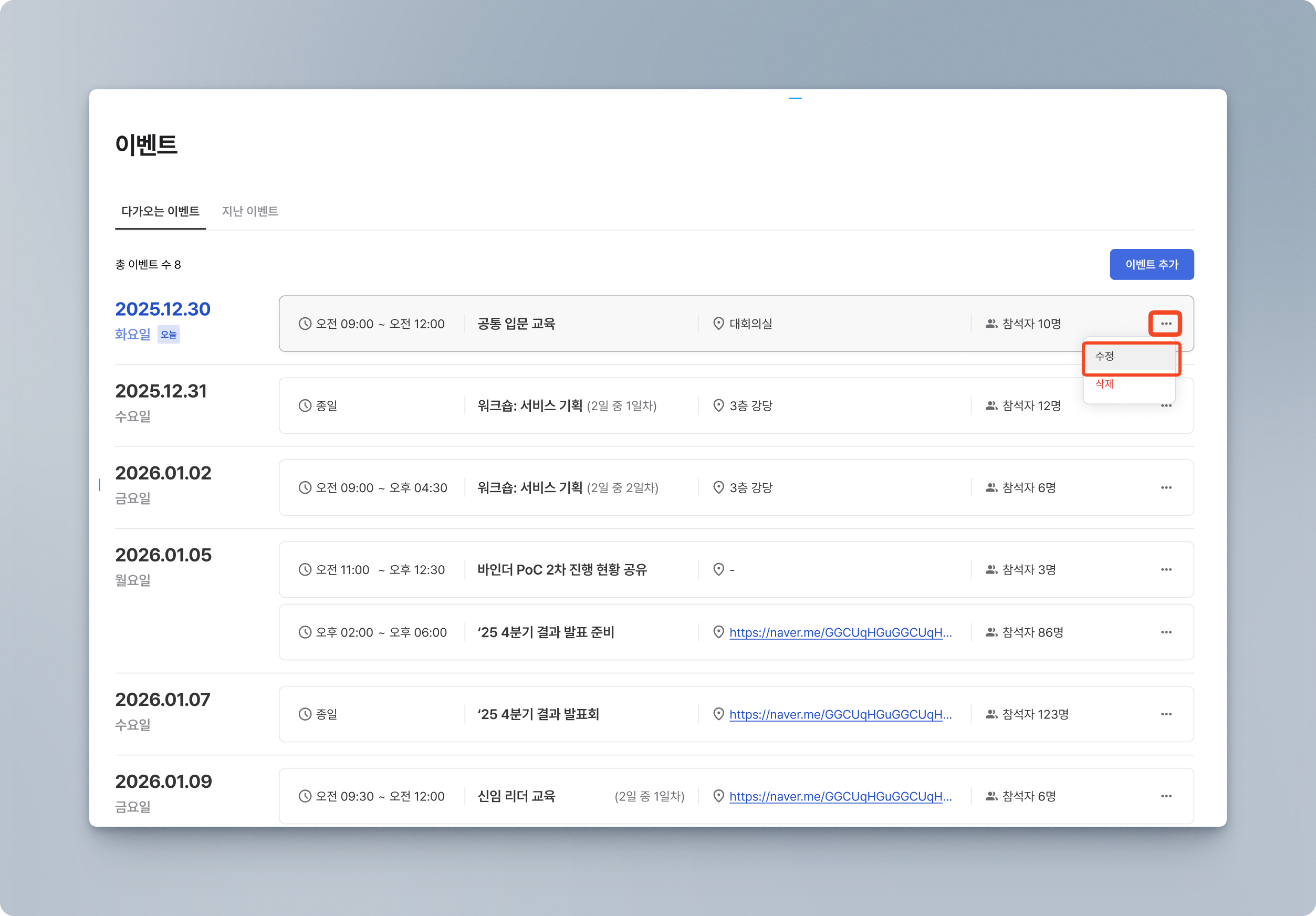Click attendees icon beside 참석자 10명
Screen dimensions: 1316x916
click(x=991, y=324)
